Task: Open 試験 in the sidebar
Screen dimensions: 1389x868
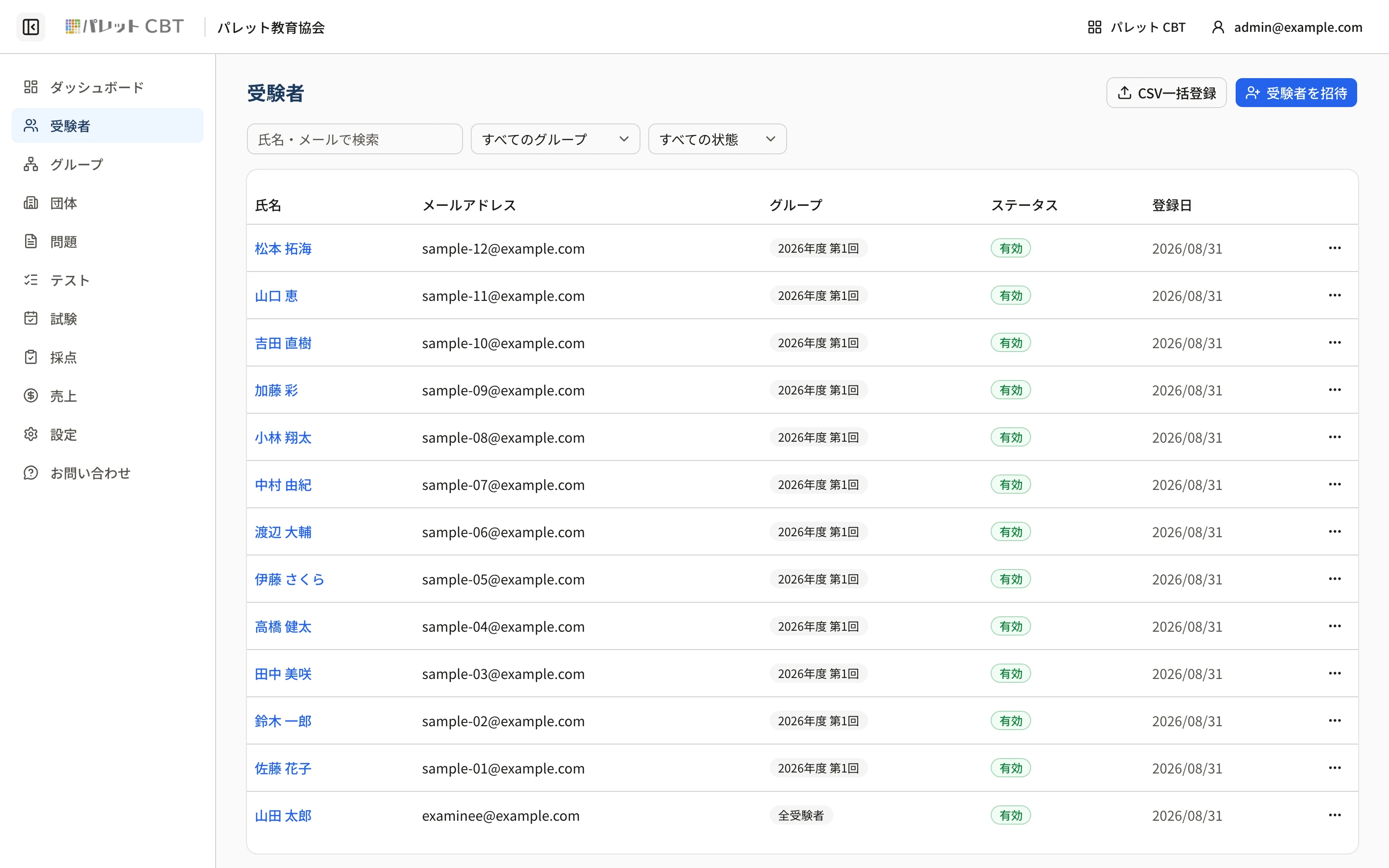Action: tap(108, 319)
